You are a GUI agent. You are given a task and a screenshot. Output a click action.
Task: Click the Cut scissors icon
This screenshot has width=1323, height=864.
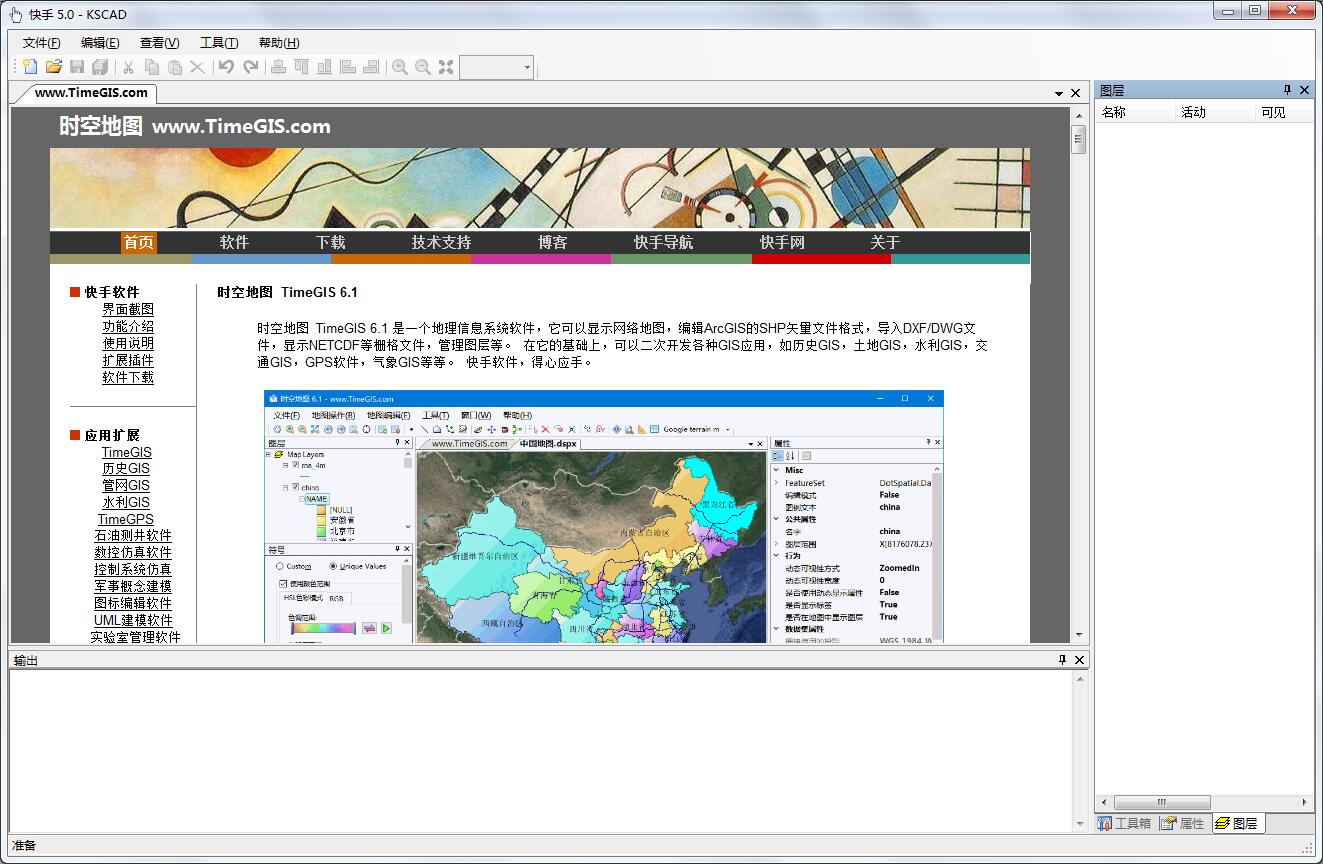(128, 67)
